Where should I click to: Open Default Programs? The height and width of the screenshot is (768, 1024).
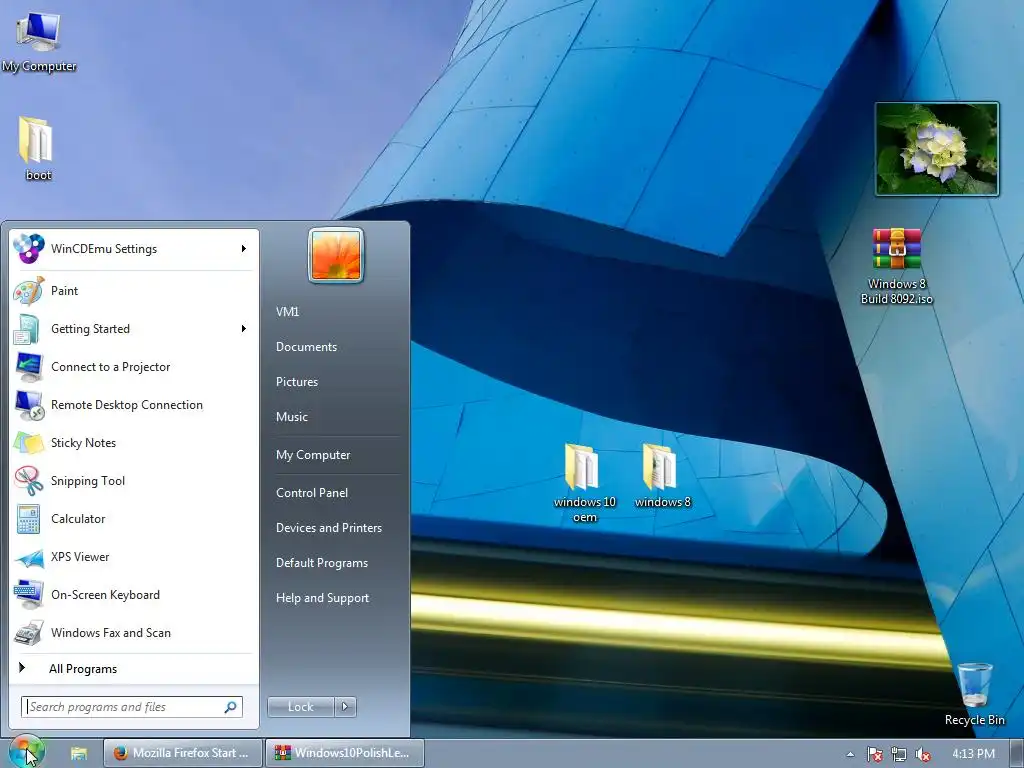[x=321, y=563]
